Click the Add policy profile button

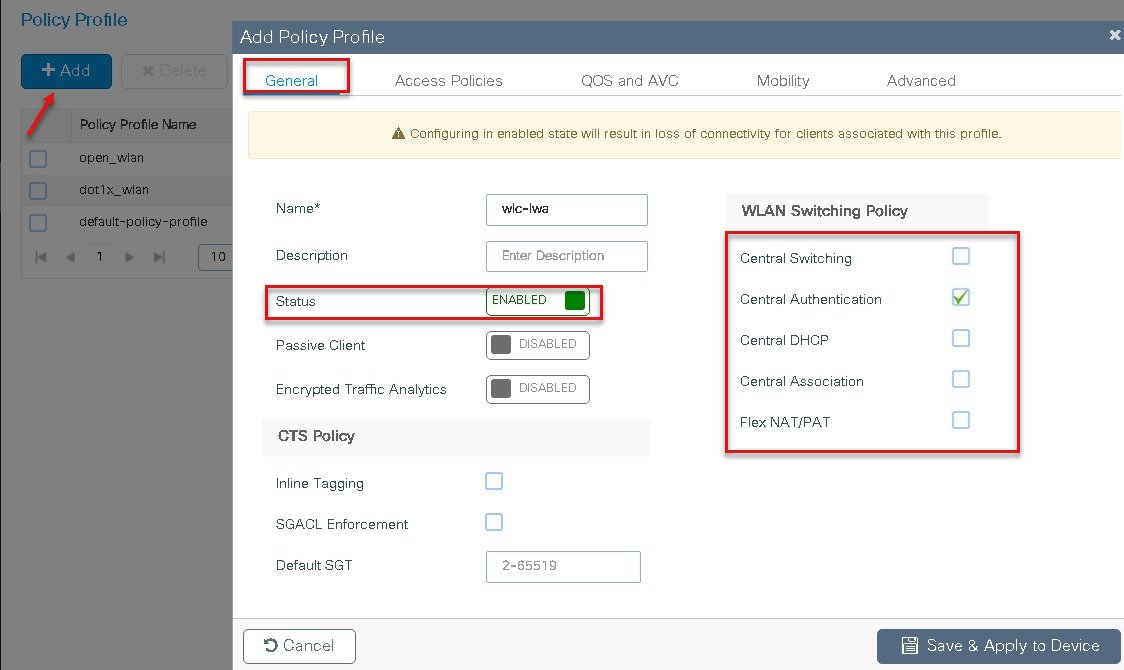point(66,71)
